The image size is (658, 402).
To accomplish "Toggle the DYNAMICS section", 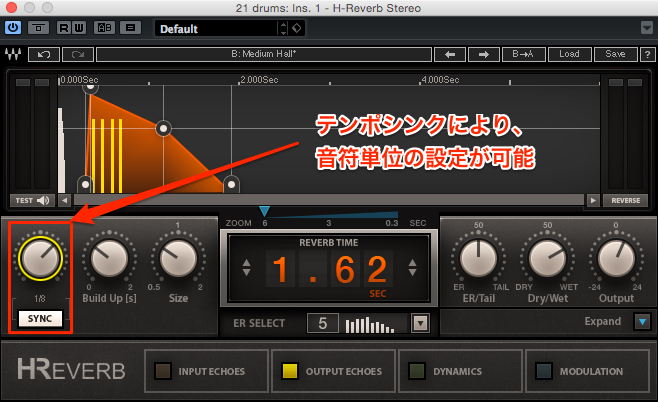I will (x=460, y=371).
